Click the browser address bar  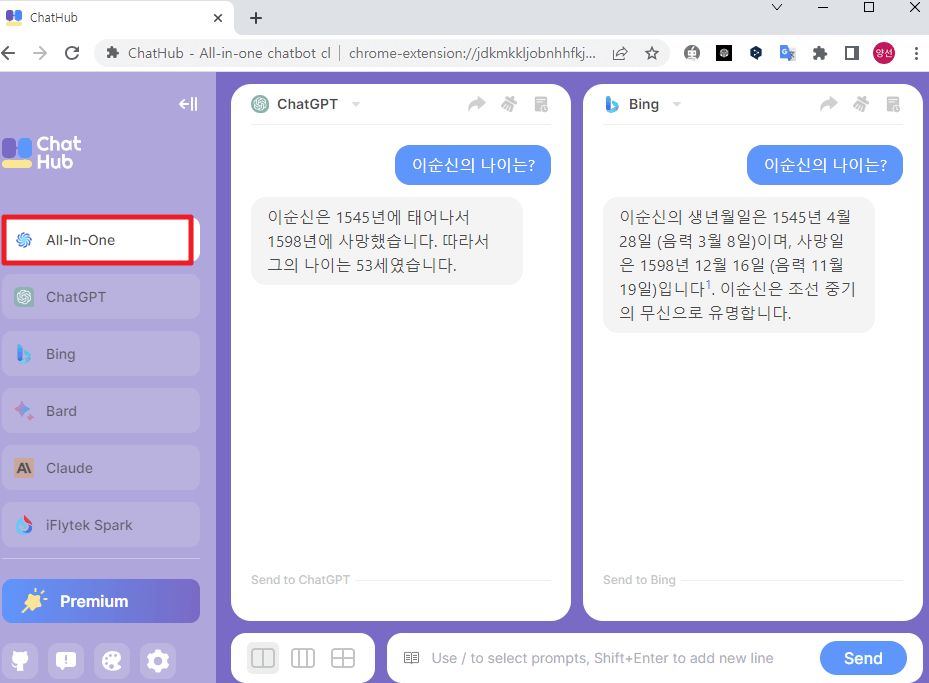click(355, 53)
